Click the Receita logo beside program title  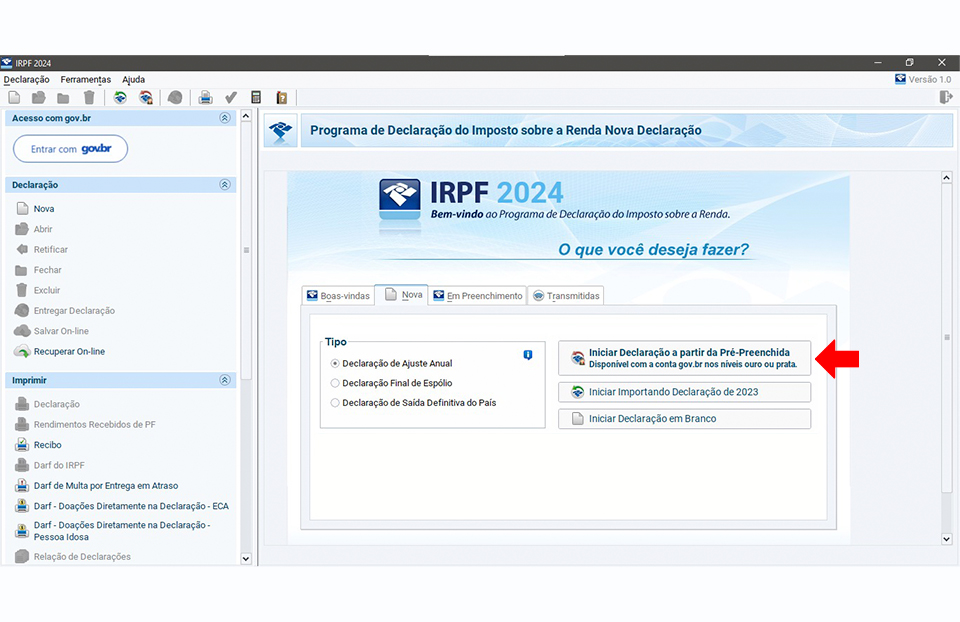point(281,130)
